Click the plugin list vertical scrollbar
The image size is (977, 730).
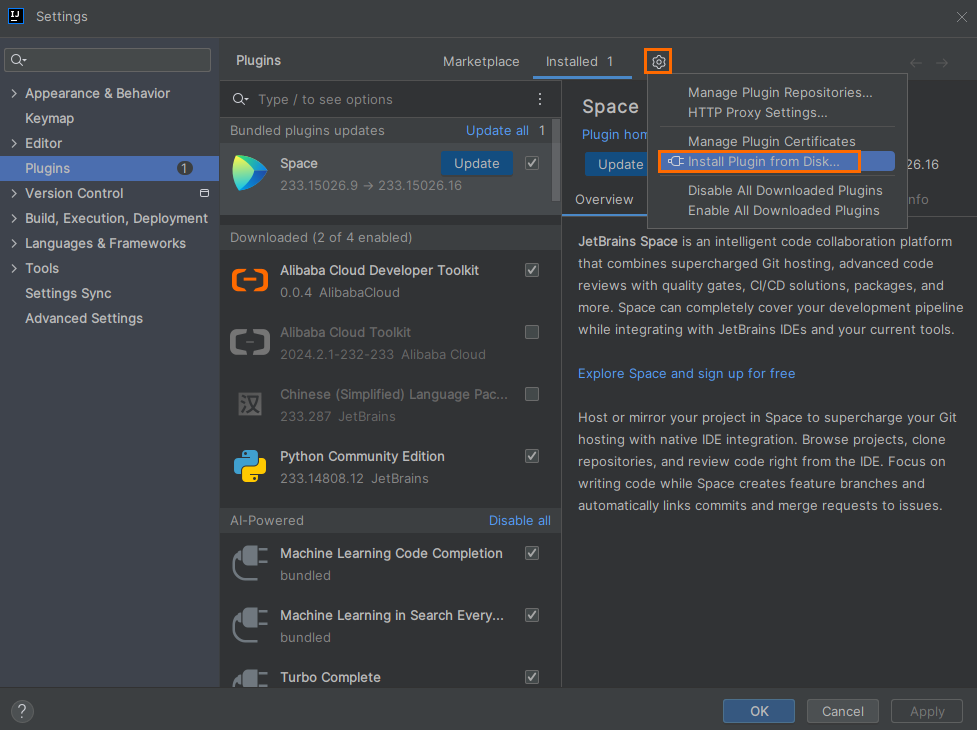tap(556, 161)
